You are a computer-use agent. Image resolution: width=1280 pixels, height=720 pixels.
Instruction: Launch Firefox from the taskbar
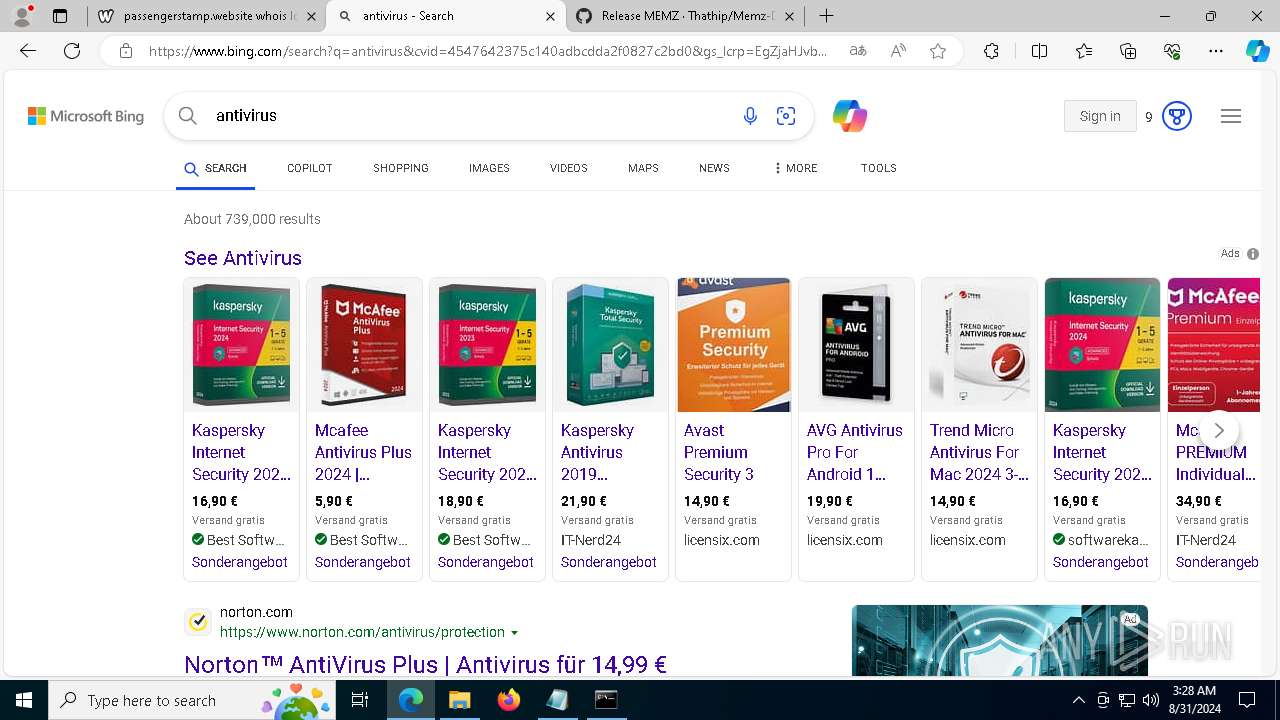point(509,700)
